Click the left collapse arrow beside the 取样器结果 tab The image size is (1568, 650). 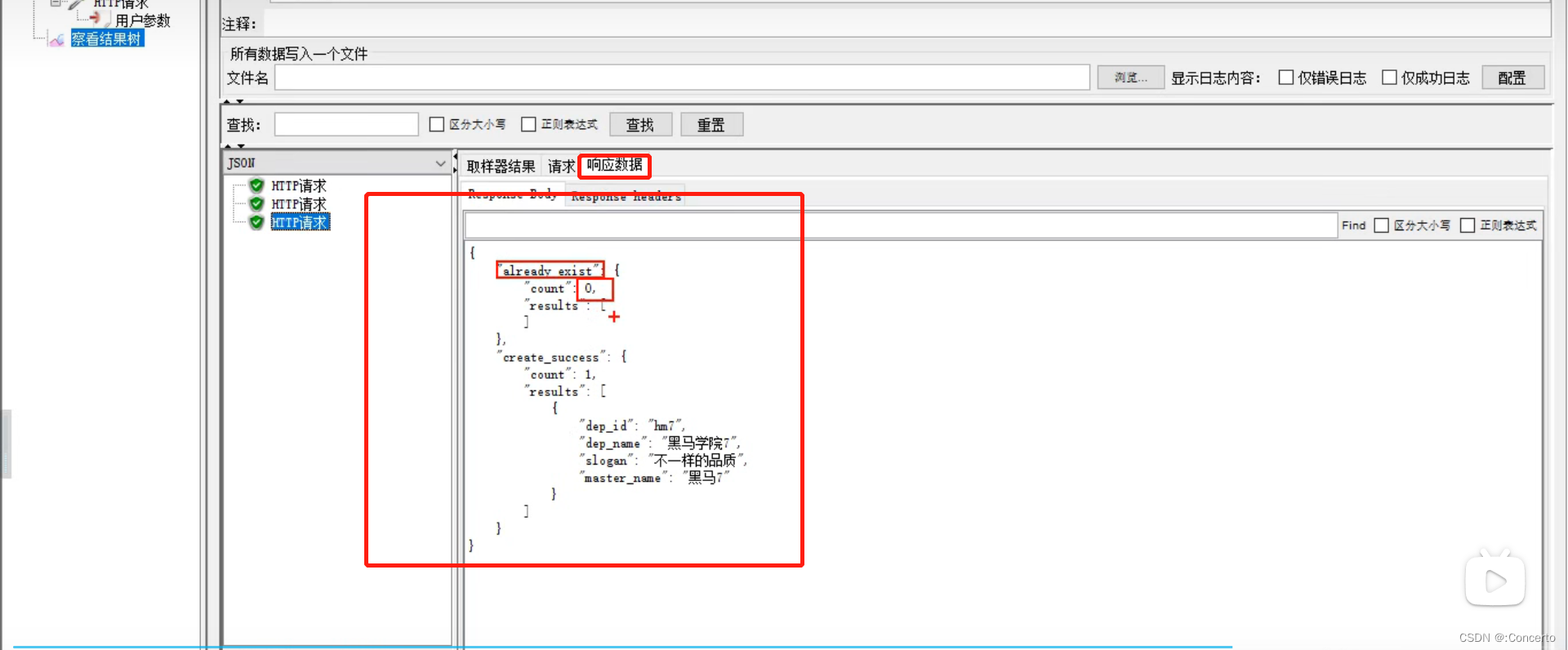click(x=456, y=156)
